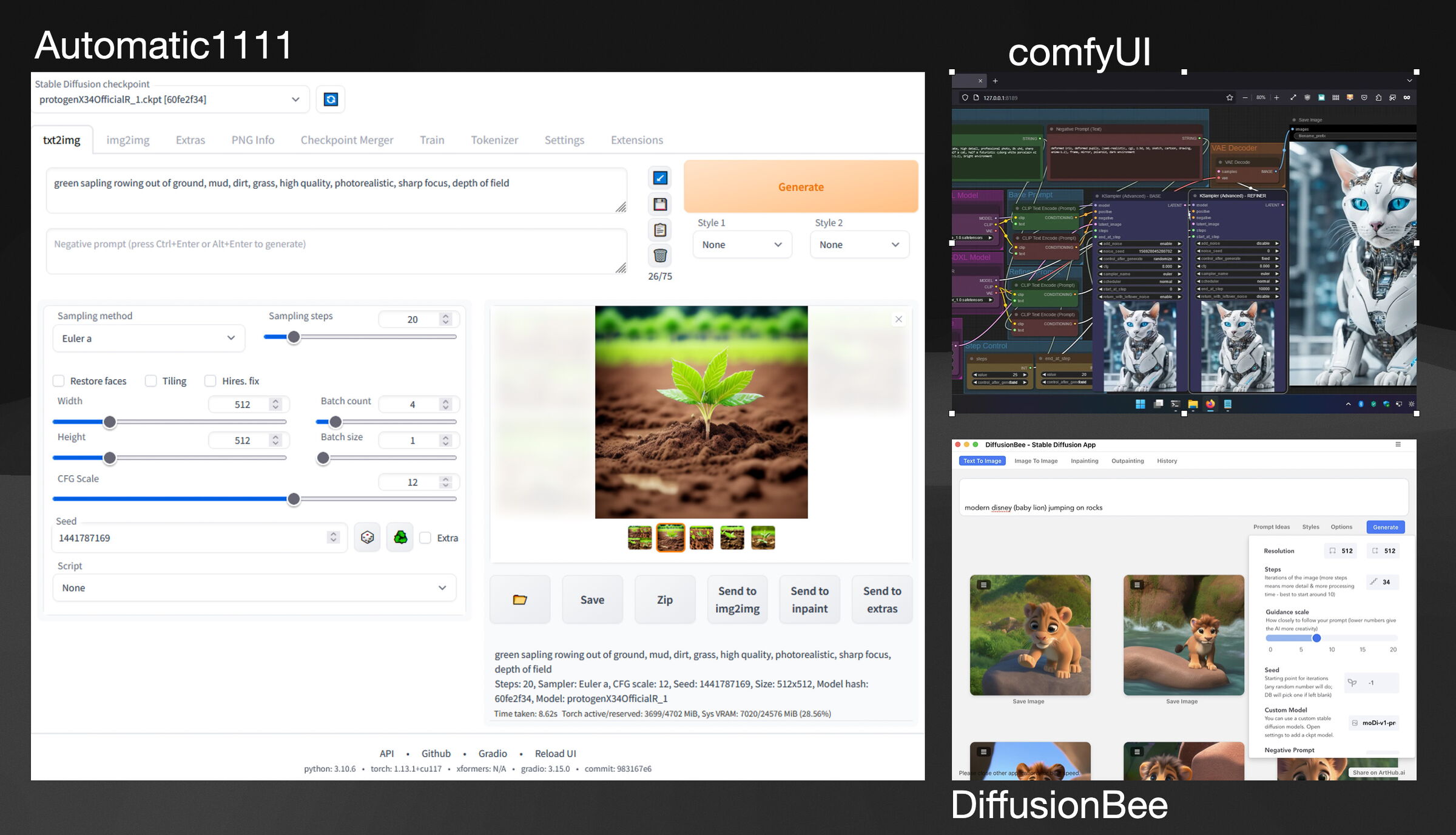Switch to Extras tab
Screen dimensions: 1456x835
coord(190,140)
